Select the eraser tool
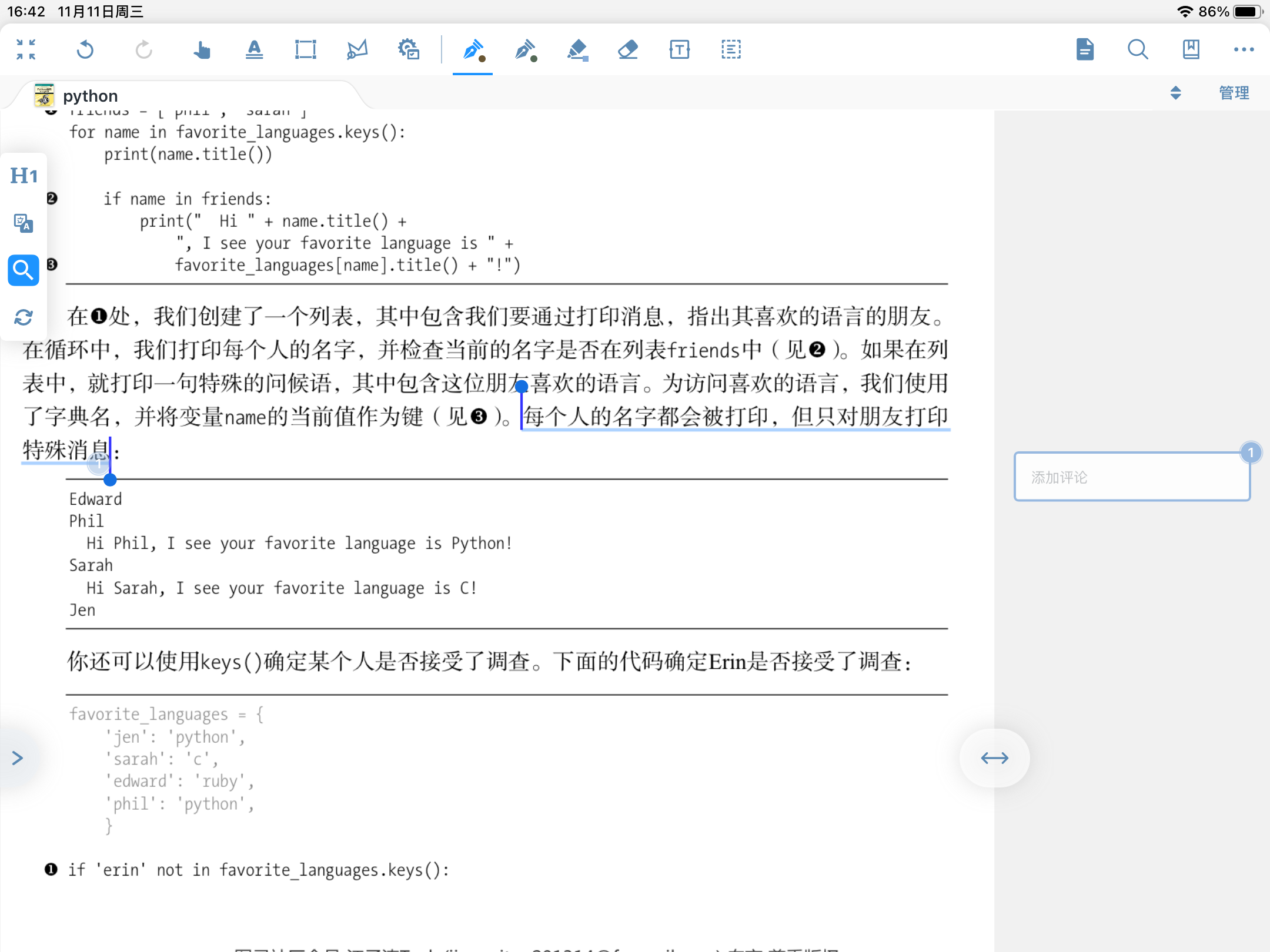The width and height of the screenshot is (1270, 952). coord(628,50)
